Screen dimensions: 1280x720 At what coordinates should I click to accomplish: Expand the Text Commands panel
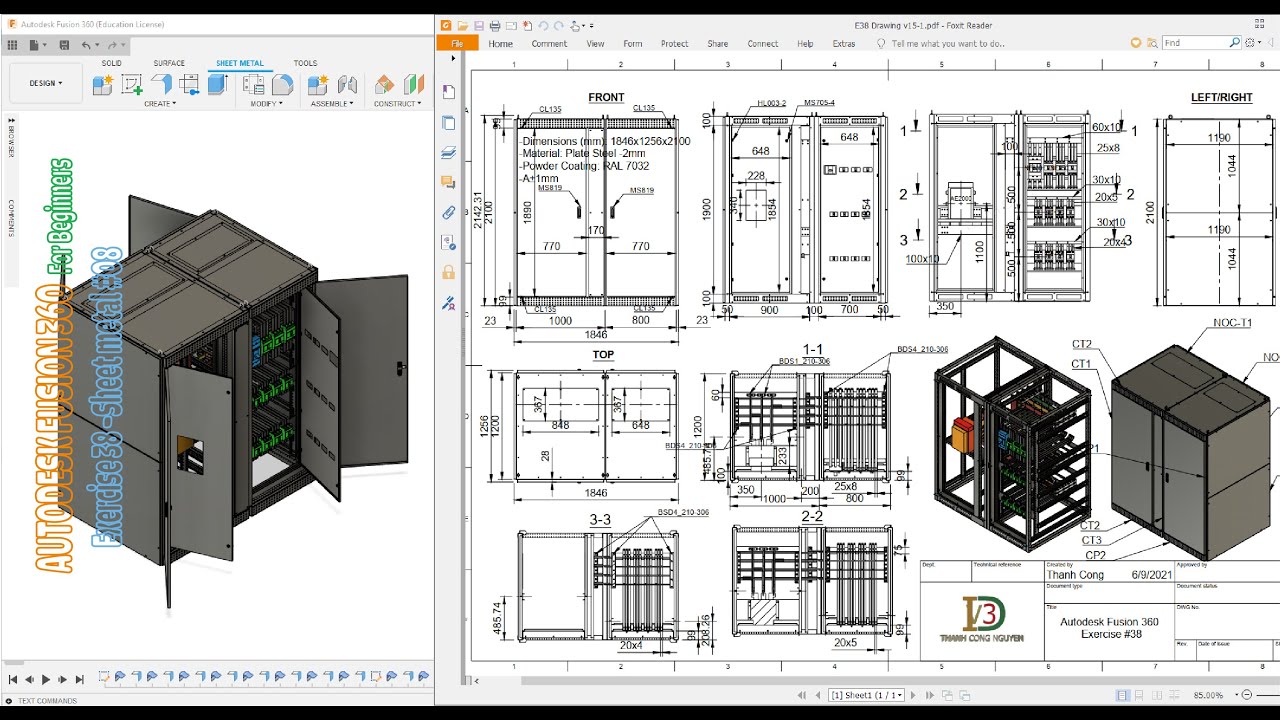pyautogui.click(x=8, y=700)
